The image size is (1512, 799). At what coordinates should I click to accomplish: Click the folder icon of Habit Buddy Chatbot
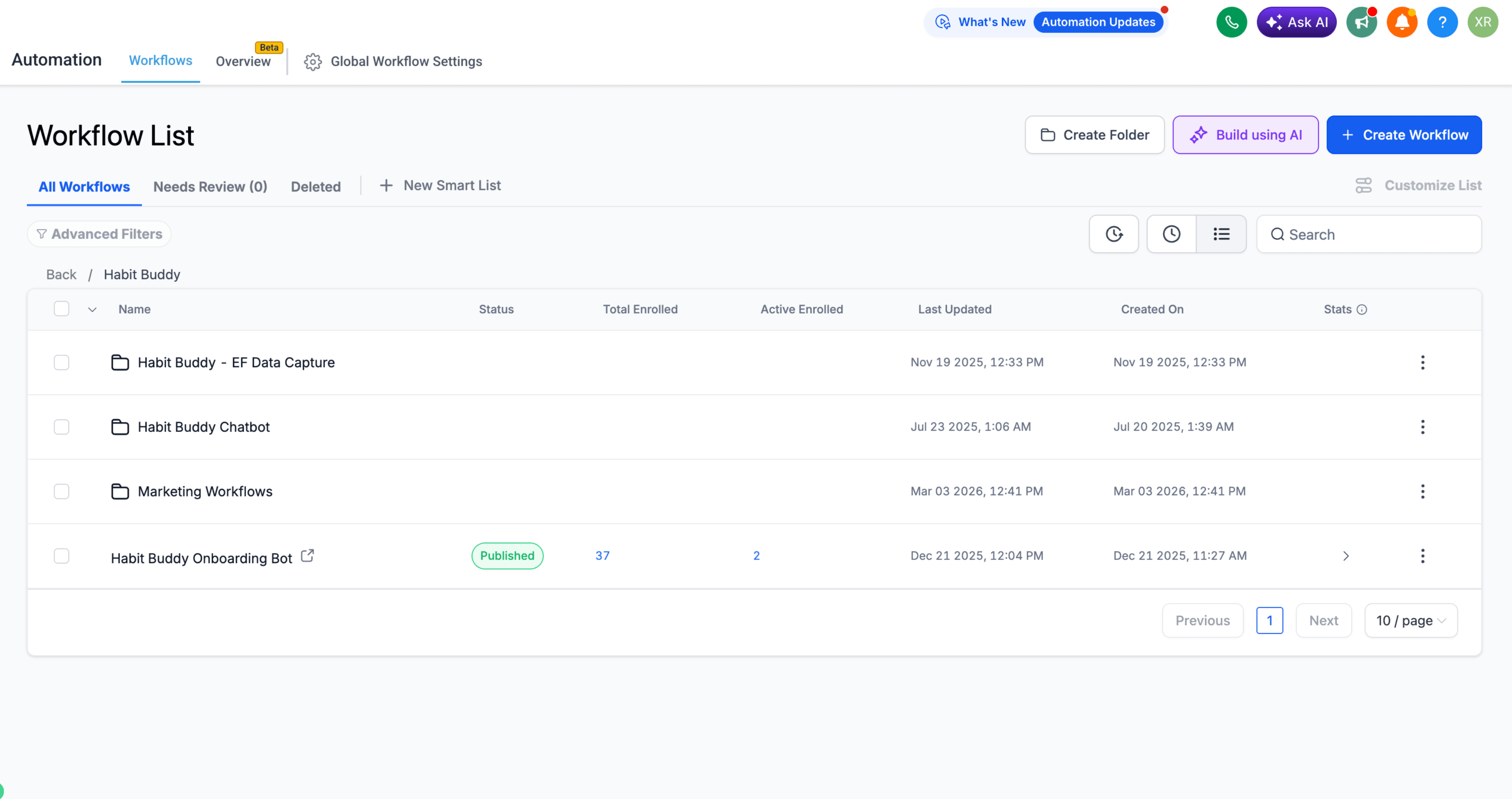120,427
